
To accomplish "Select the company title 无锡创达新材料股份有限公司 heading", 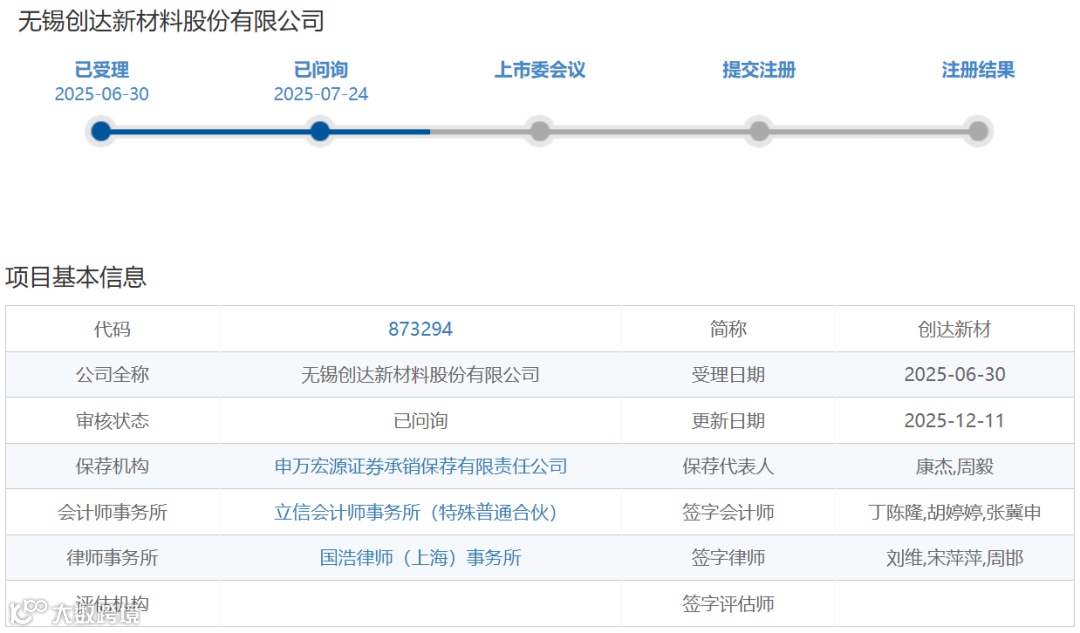I will (x=171, y=21).
